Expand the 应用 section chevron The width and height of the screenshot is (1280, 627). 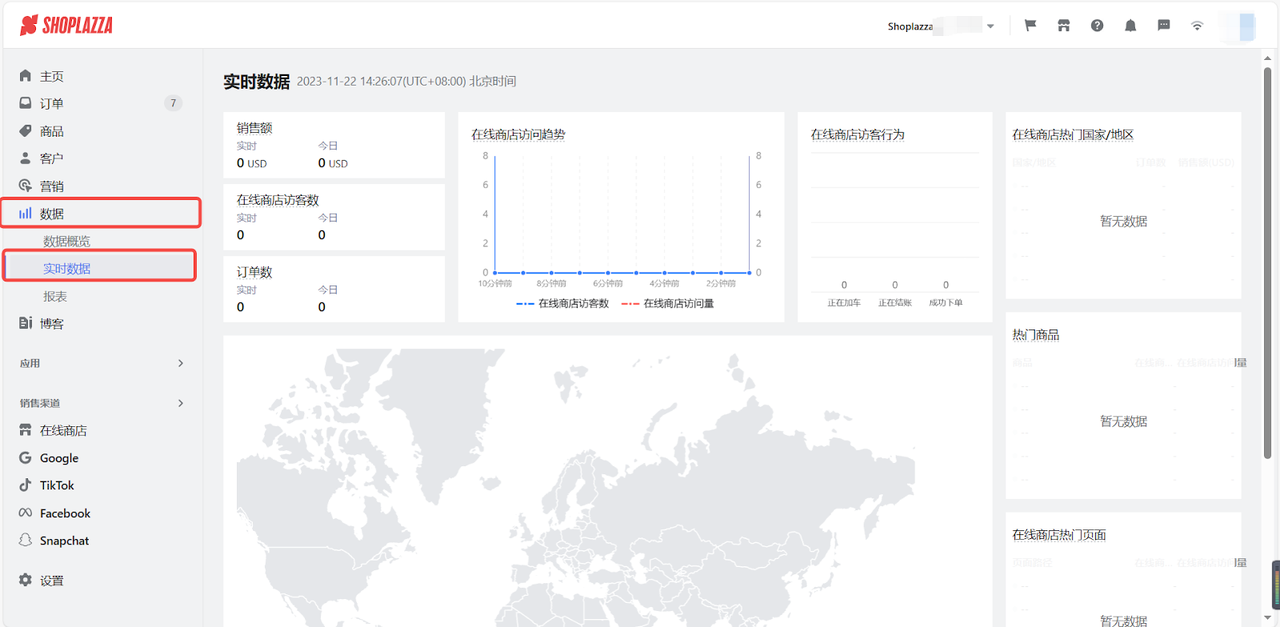181,363
